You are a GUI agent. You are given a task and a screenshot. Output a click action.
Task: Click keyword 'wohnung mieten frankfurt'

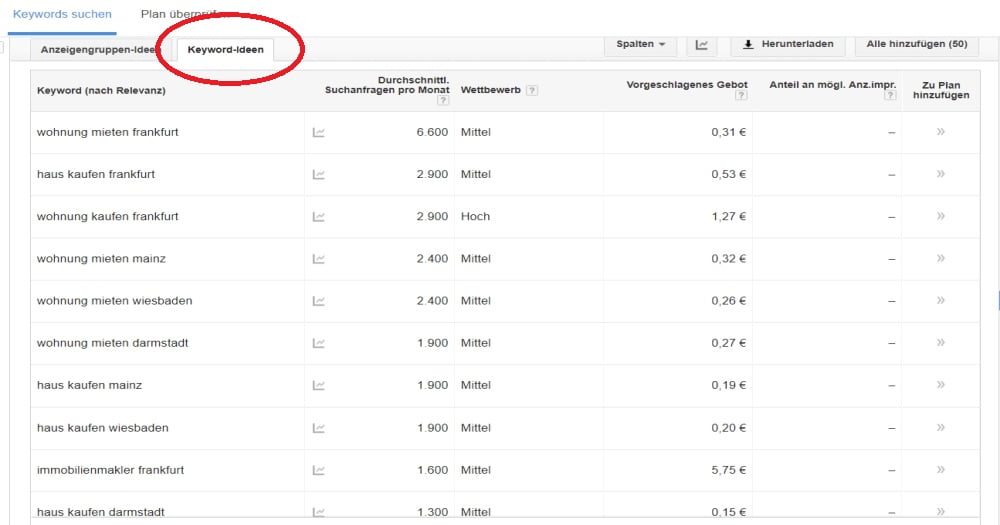tap(108, 132)
